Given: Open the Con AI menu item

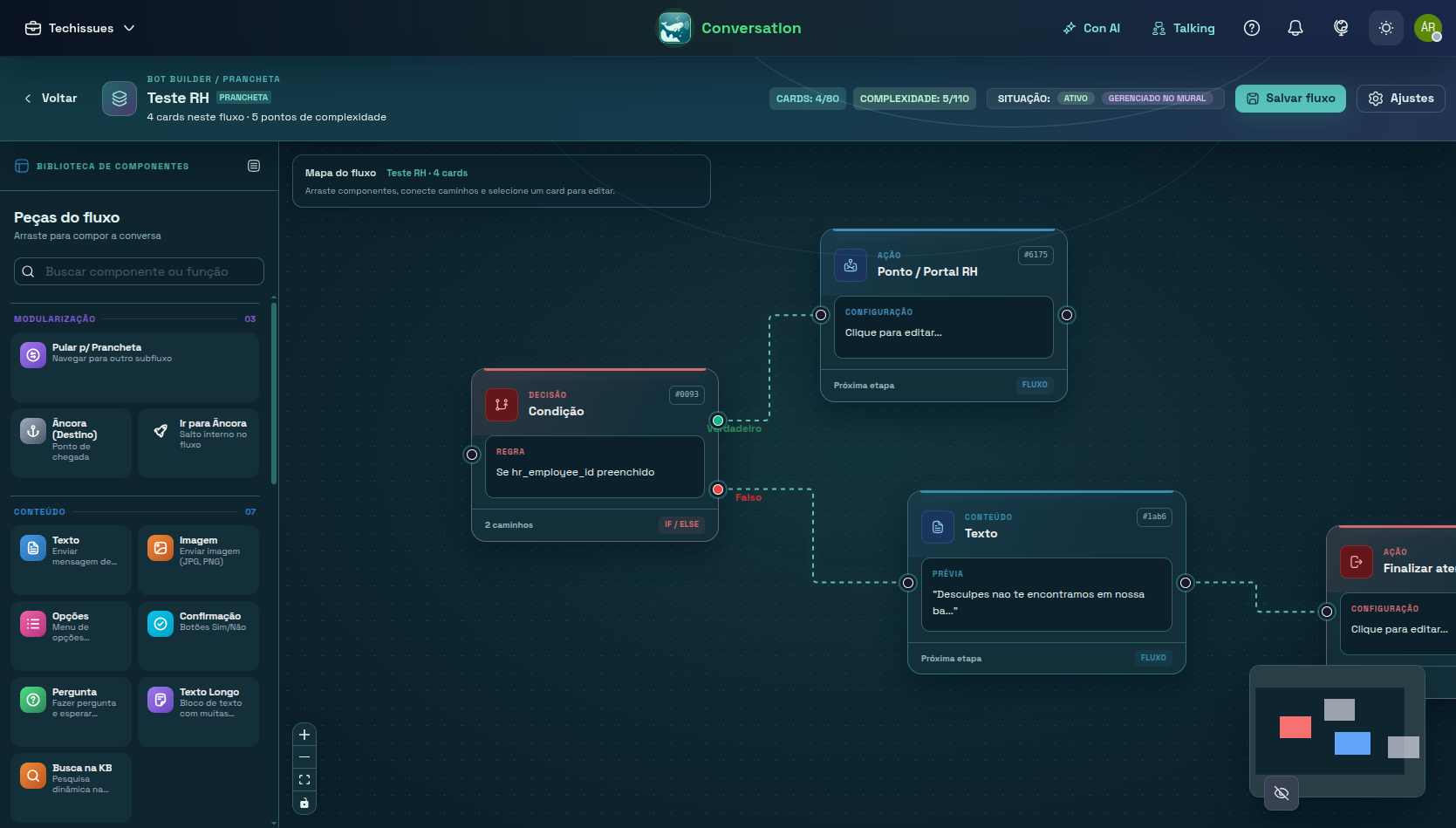Looking at the screenshot, I should [1091, 28].
